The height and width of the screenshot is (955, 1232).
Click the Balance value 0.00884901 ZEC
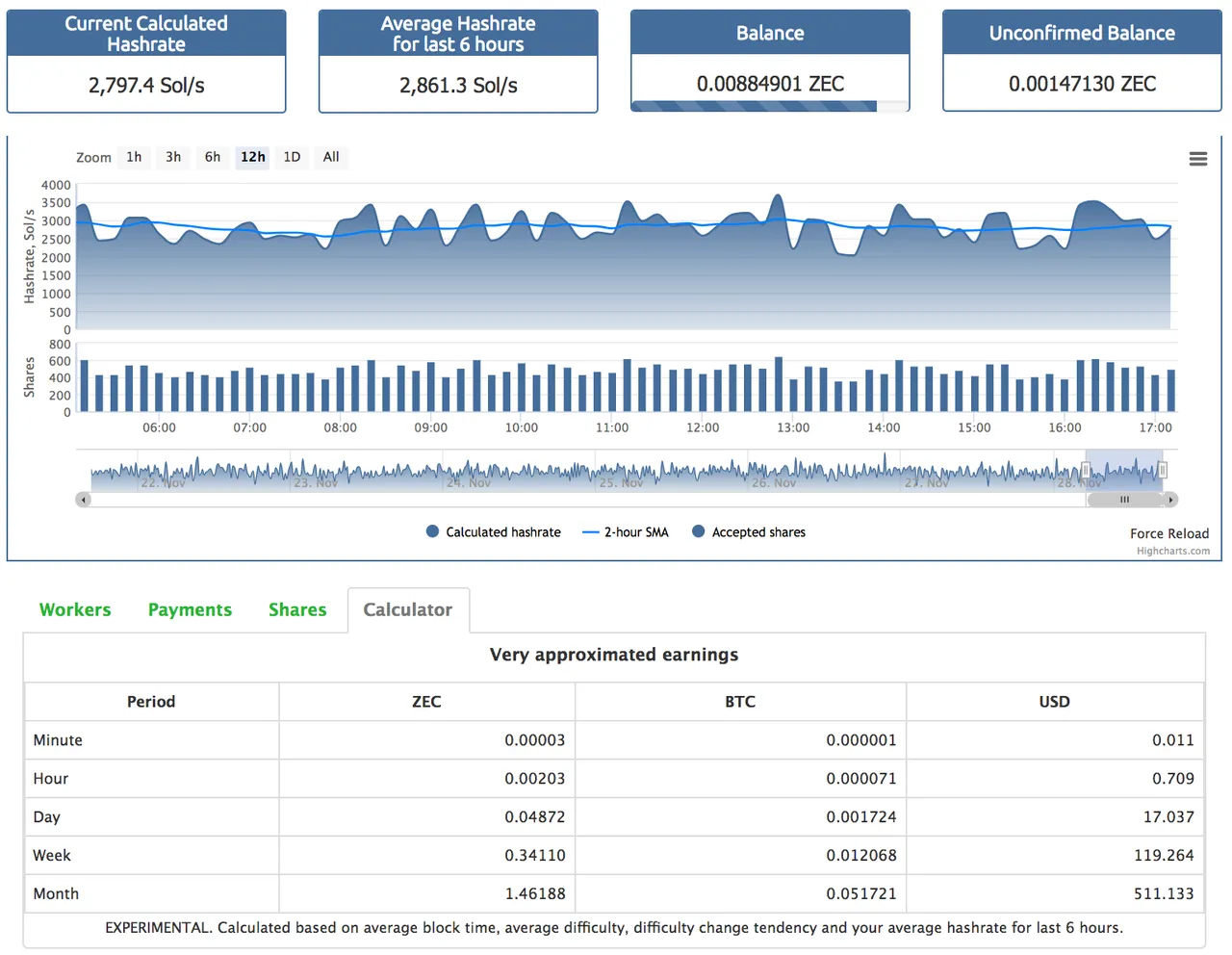point(770,84)
